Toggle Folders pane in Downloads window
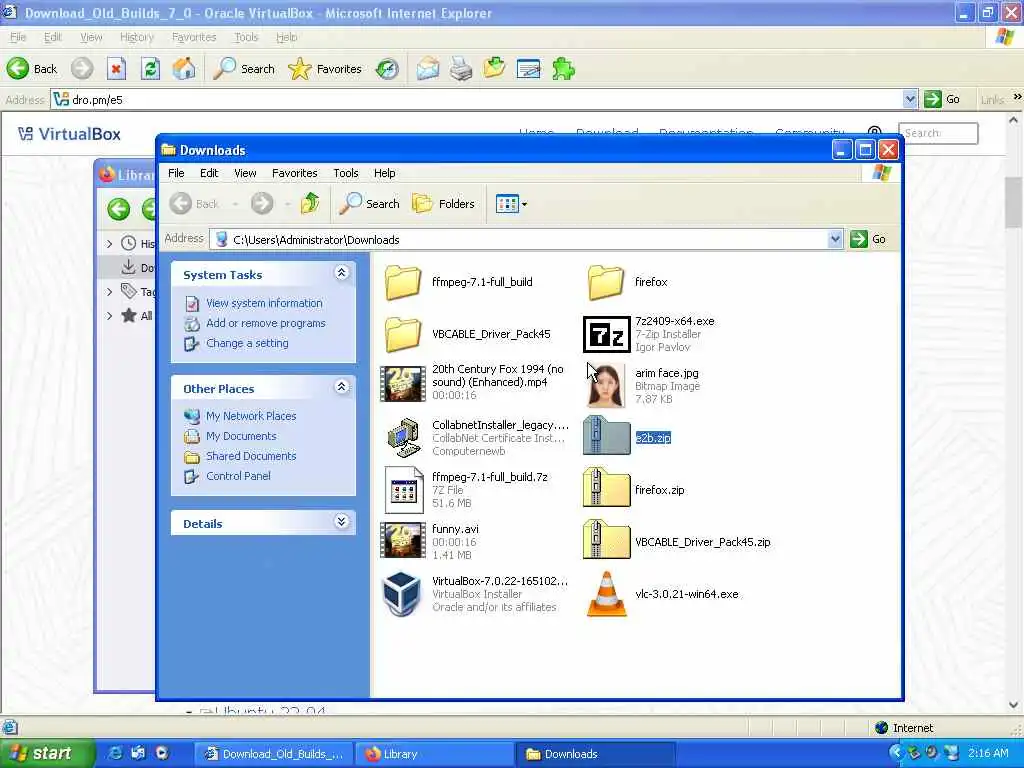The height and width of the screenshot is (768, 1024). (x=443, y=204)
